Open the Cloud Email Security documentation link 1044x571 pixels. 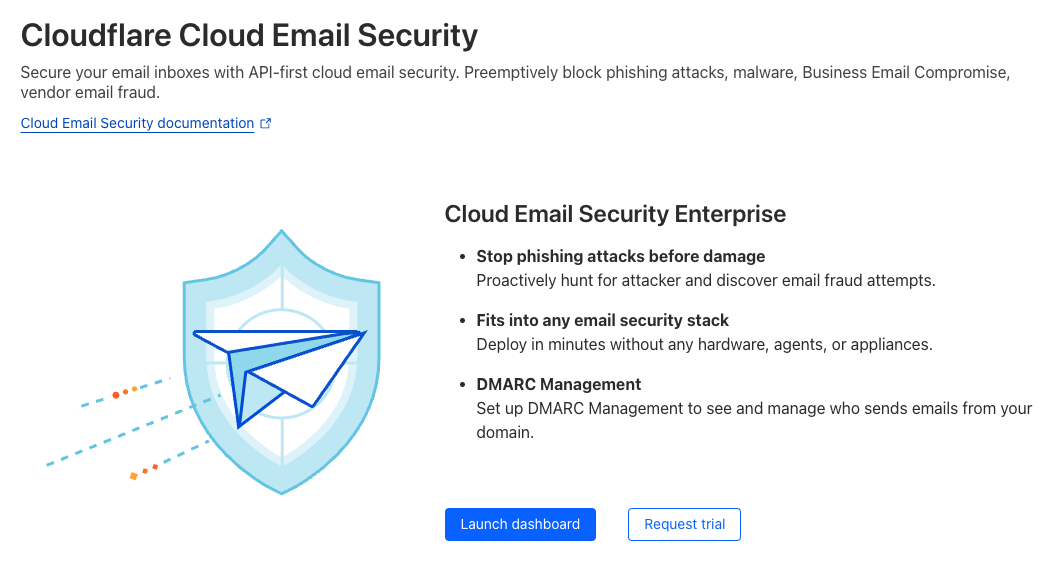(x=137, y=123)
